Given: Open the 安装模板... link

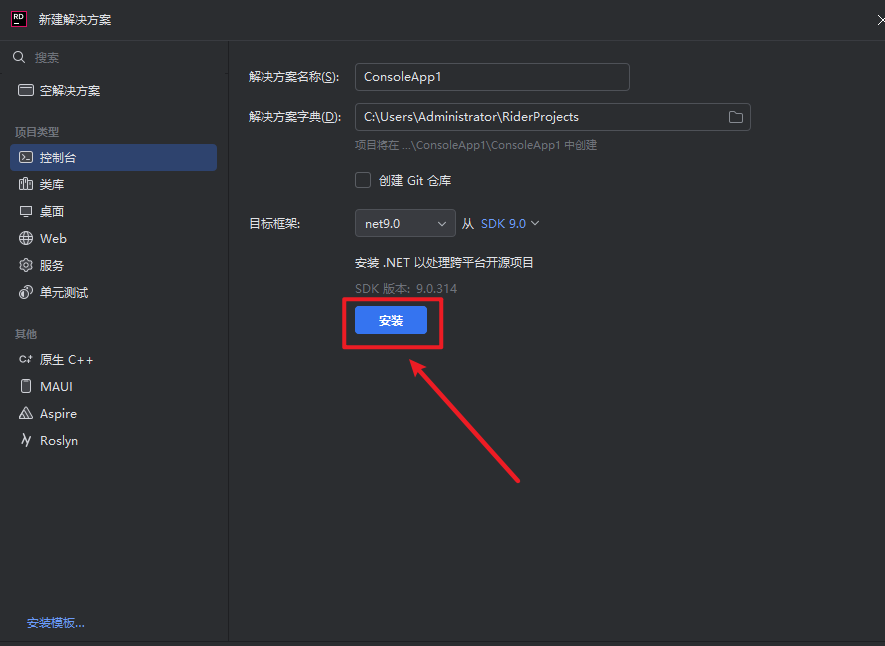Looking at the screenshot, I should click(x=56, y=623).
